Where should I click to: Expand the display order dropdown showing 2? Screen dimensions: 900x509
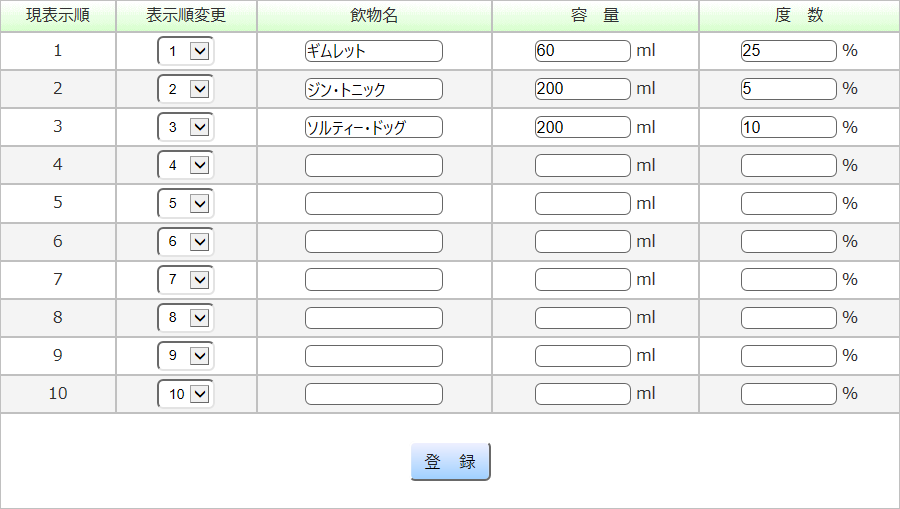pos(186,89)
